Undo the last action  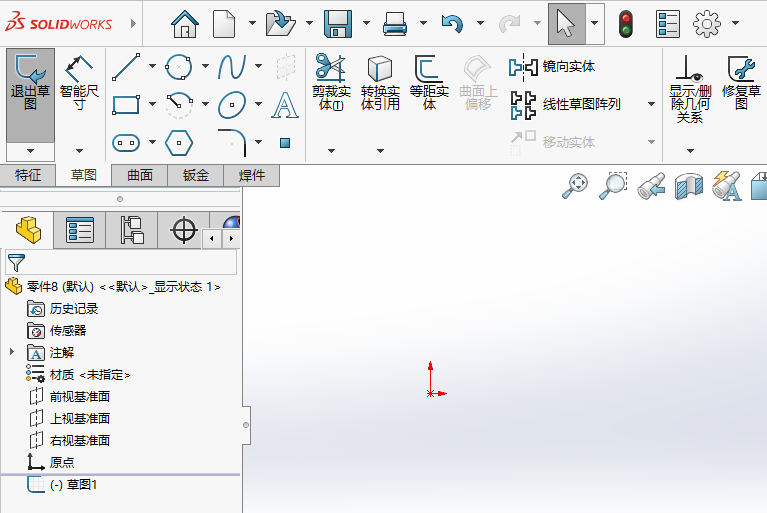tap(452, 23)
